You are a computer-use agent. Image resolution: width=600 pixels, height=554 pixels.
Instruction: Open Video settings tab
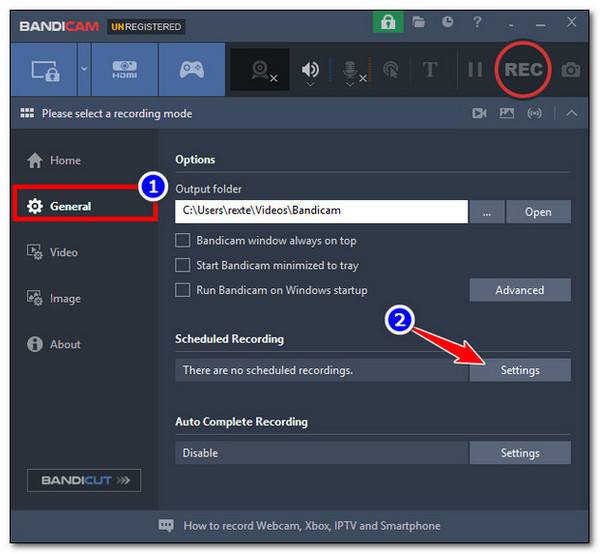52,252
